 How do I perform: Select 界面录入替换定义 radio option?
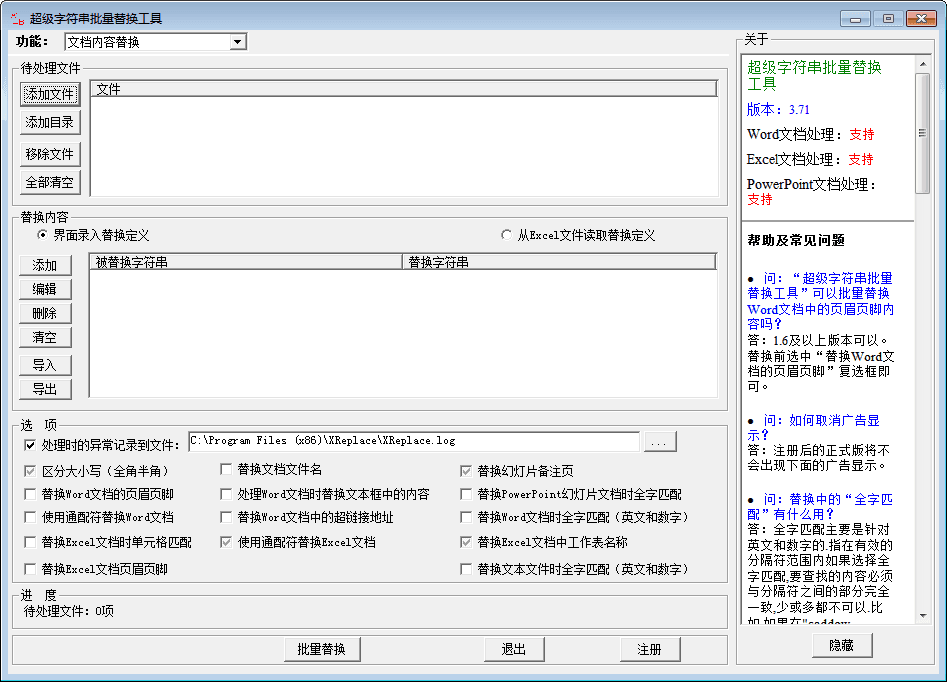pyautogui.click(x=43, y=235)
